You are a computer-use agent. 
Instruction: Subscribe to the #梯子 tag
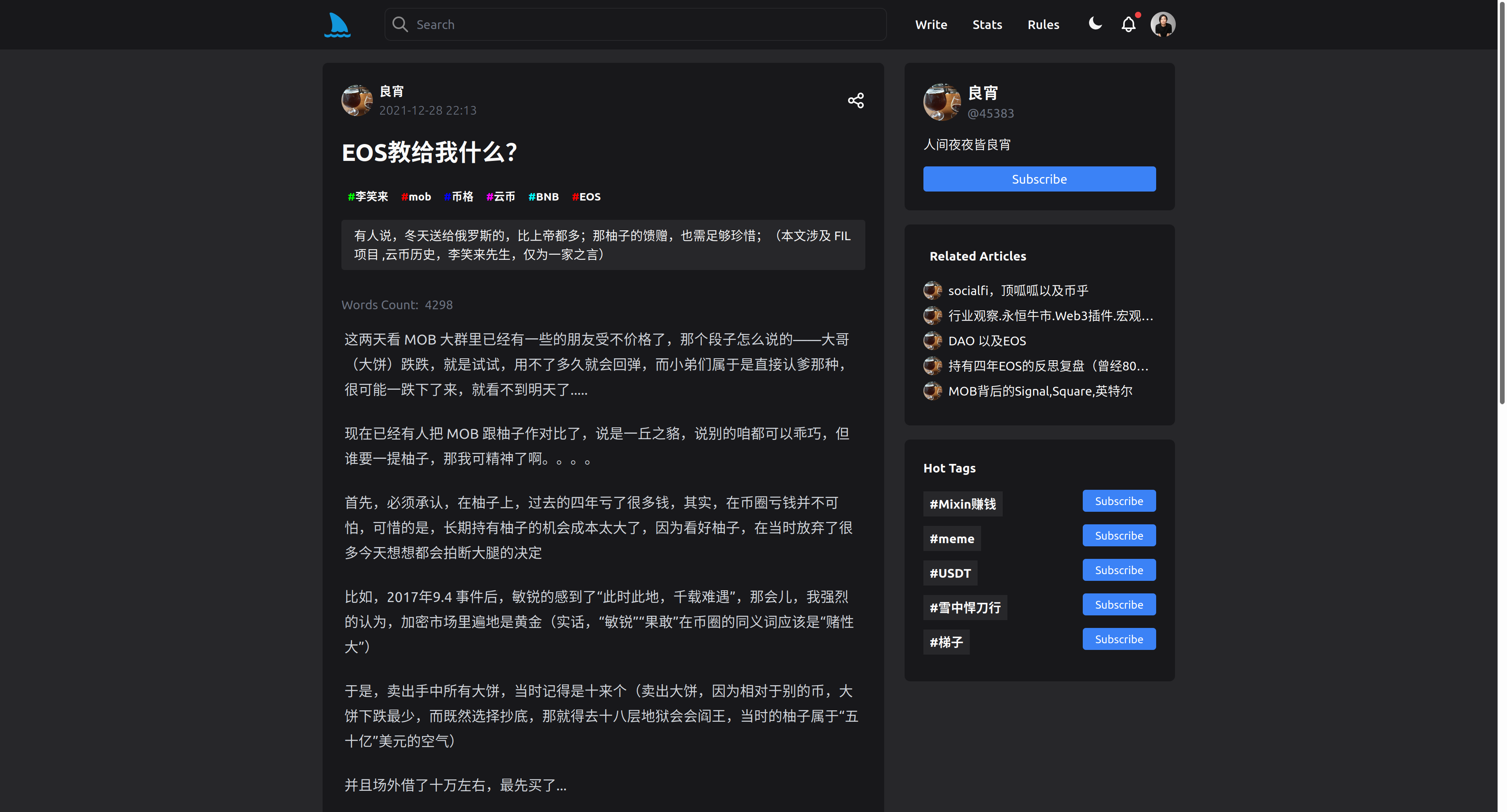(x=1118, y=639)
